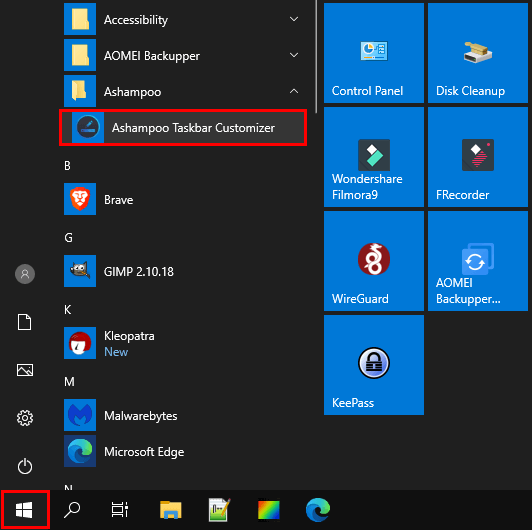Open the rainbow-colored taskbar app
The image size is (532, 530).
269,510
